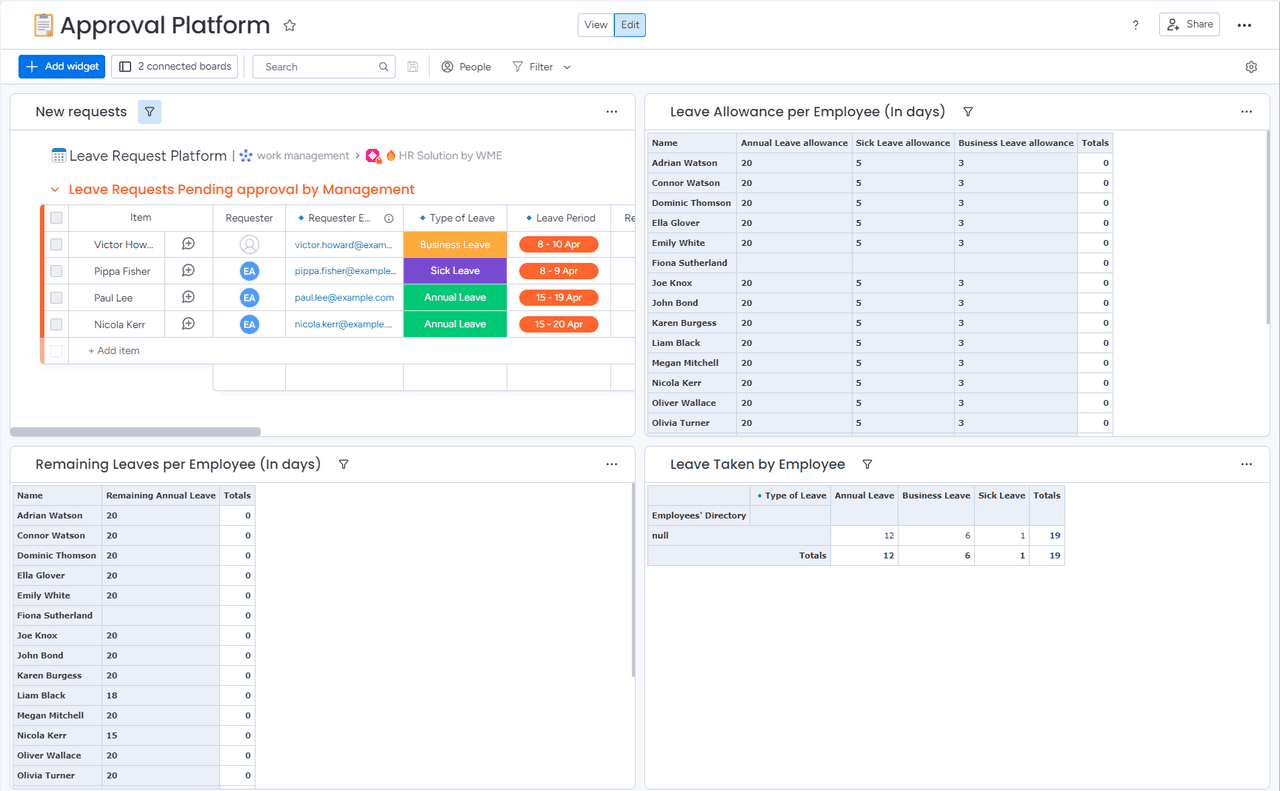Check the Paul Lee row checkbox
Viewport: 1280px width, 791px height.
pyautogui.click(x=56, y=297)
